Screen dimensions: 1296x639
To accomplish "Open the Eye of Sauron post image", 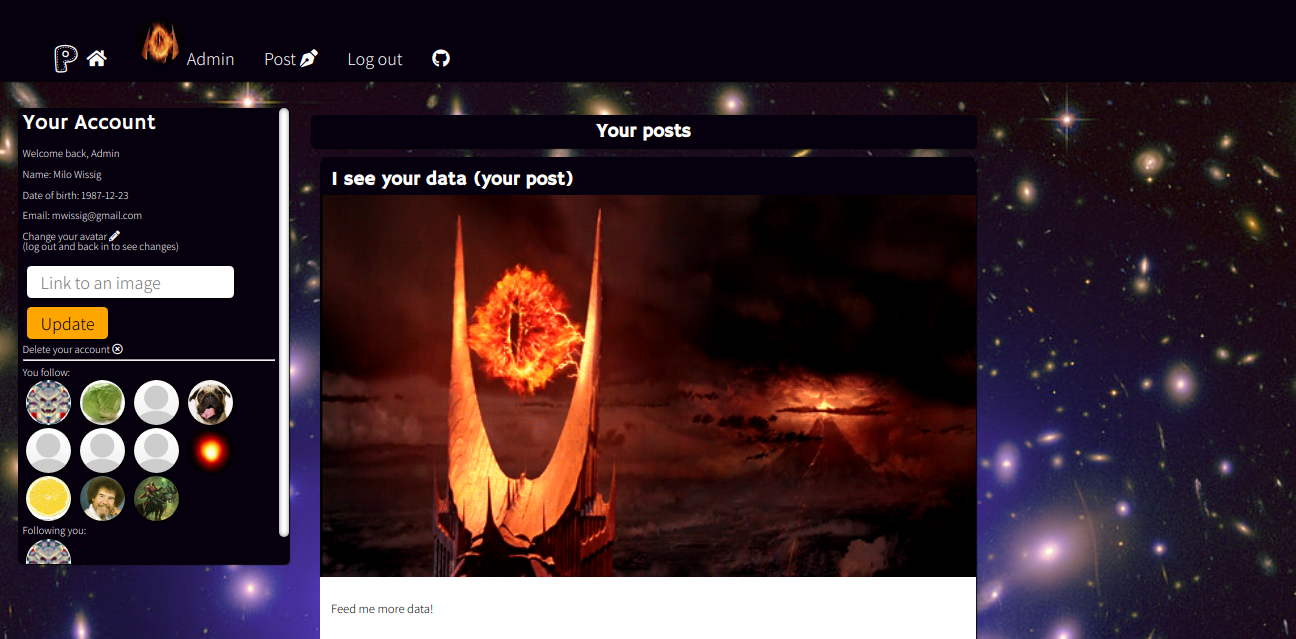I will 648,386.
